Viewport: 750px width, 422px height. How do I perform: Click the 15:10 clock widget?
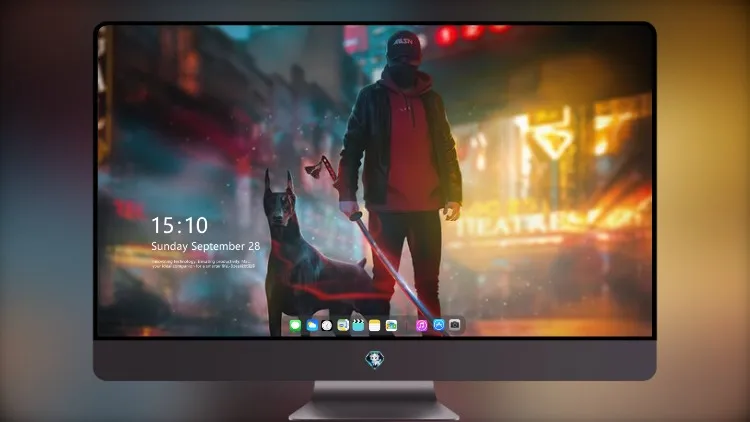tap(179, 225)
